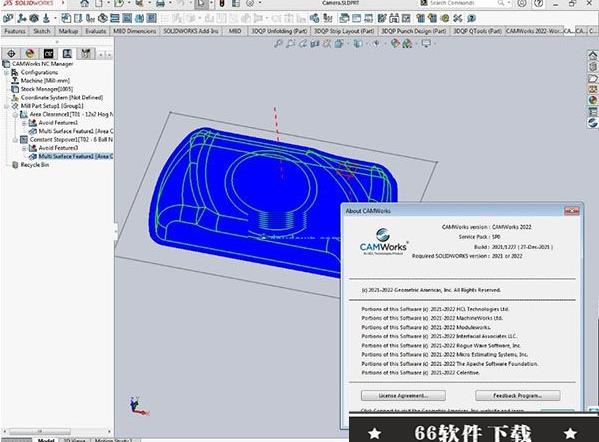Open the 3DQP Strip Layout (Part) tab
Viewport: 599px width, 442px height.
point(344,31)
